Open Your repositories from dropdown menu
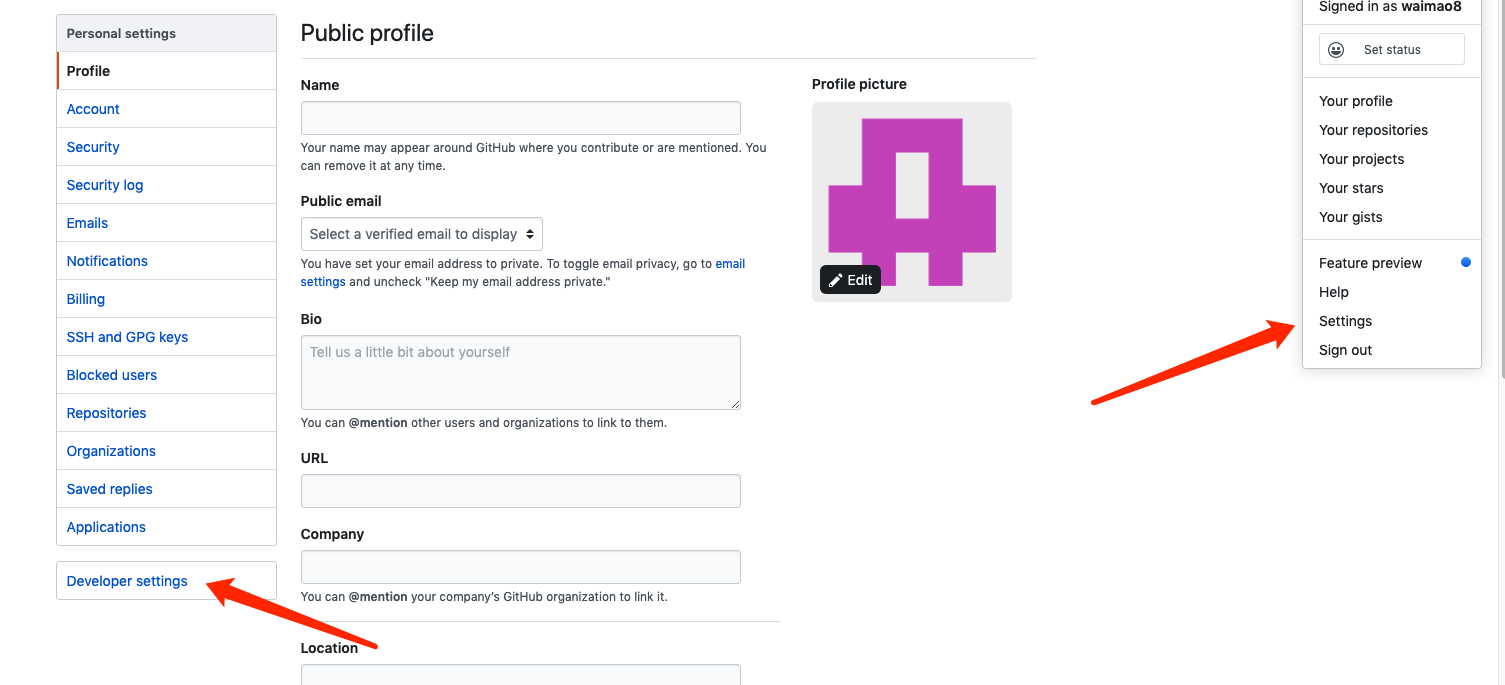 1373,130
